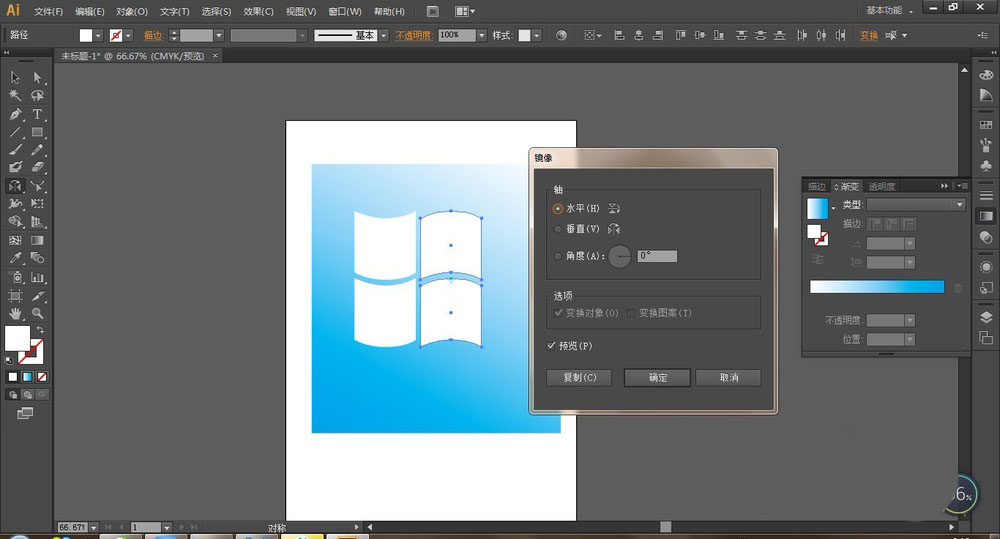The image size is (1000, 539).
Task: Uncheck the 预览(P) preview checkbox
Action: click(552, 346)
